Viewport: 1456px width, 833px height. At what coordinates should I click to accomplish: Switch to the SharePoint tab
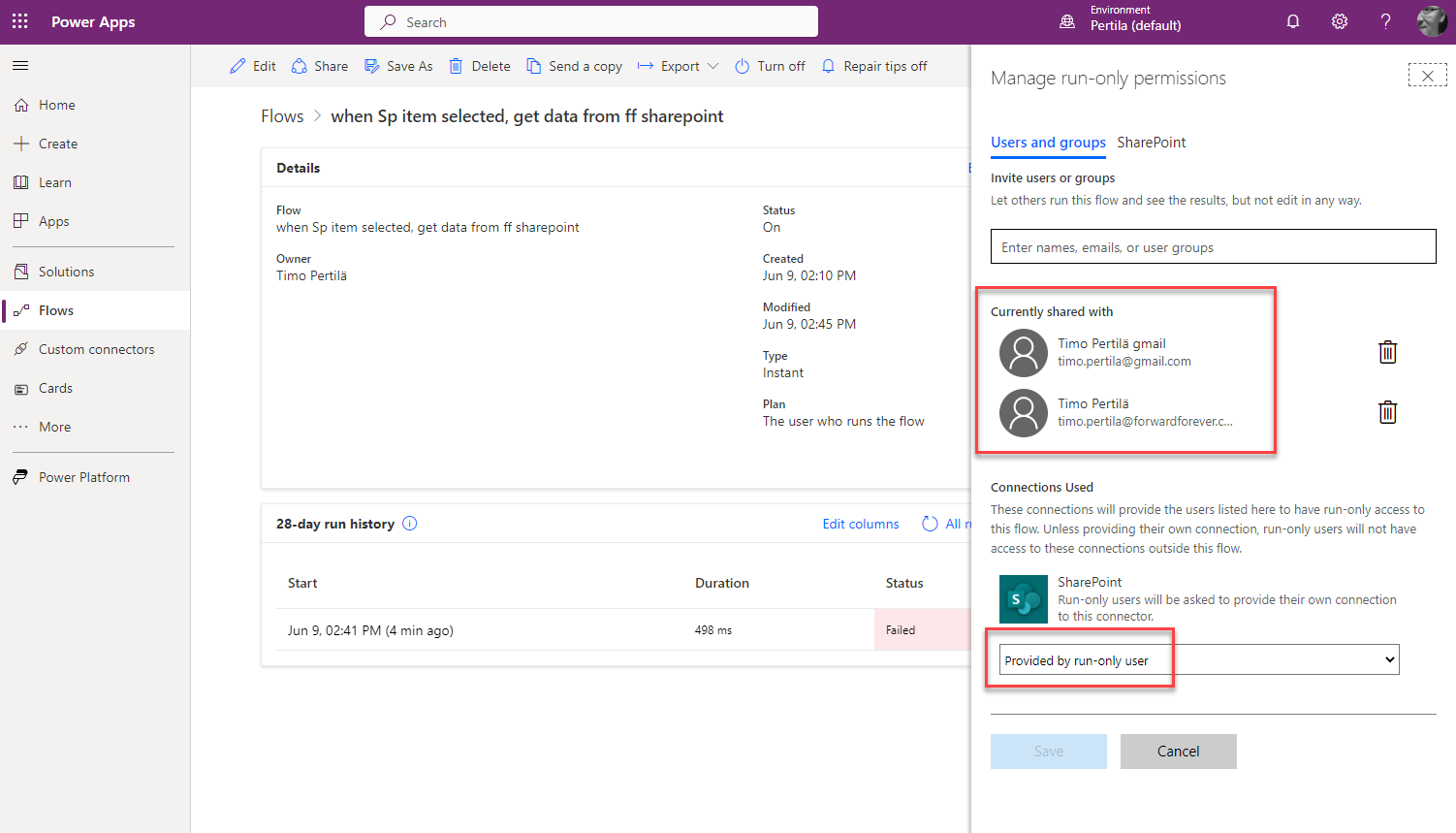tap(1151, 143)
